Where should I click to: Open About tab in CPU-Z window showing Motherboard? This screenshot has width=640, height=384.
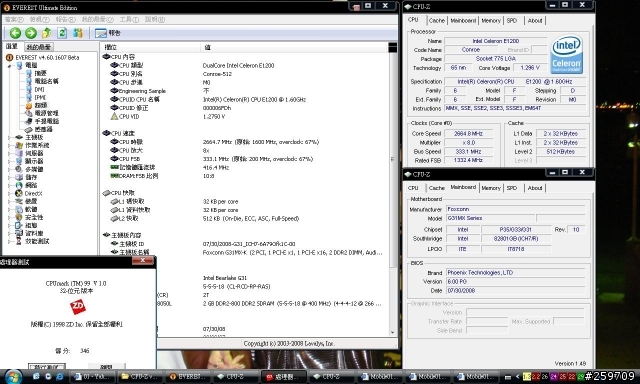click(x=535, y=188)
